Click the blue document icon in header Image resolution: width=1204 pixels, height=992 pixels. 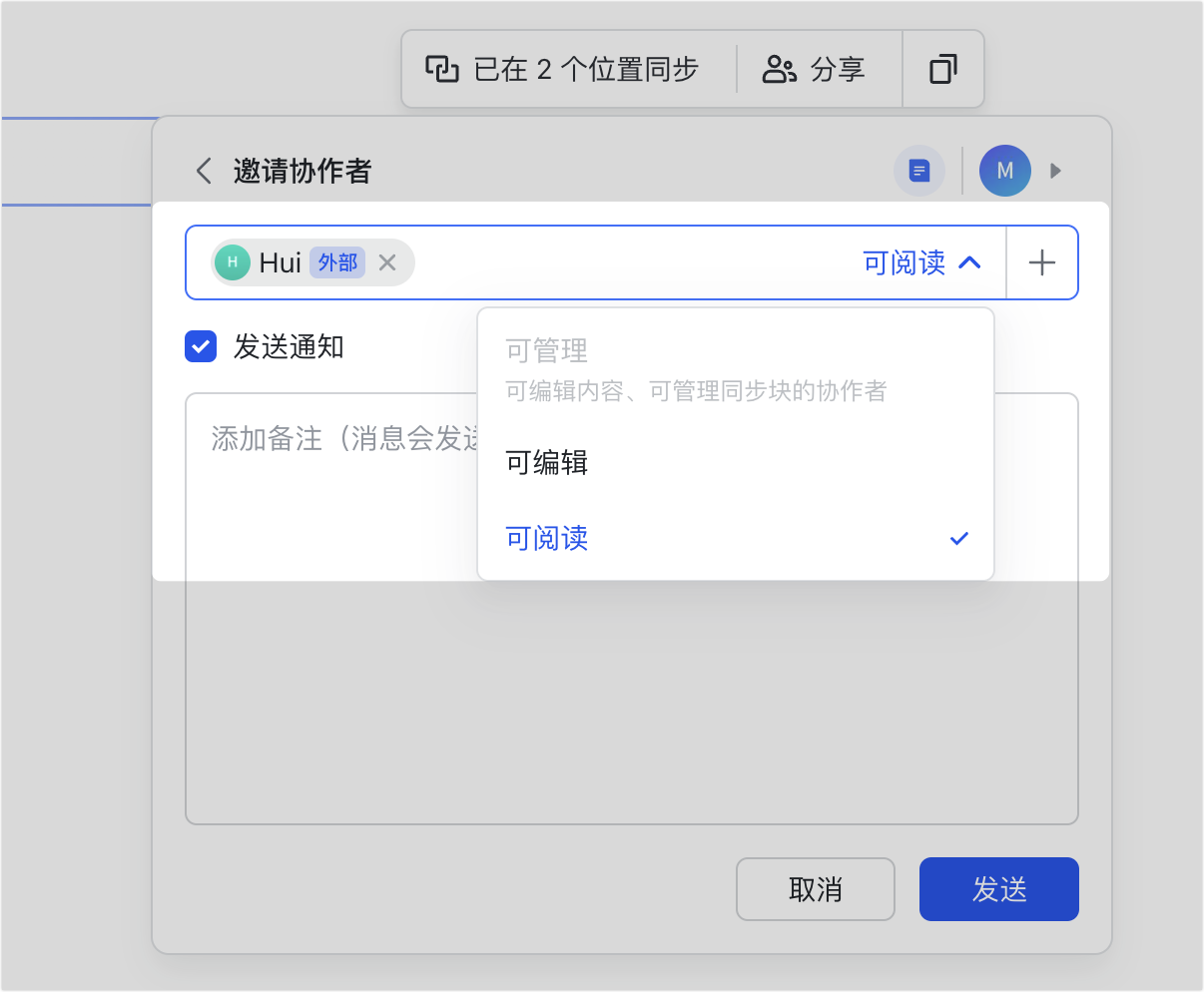[918, 171]
